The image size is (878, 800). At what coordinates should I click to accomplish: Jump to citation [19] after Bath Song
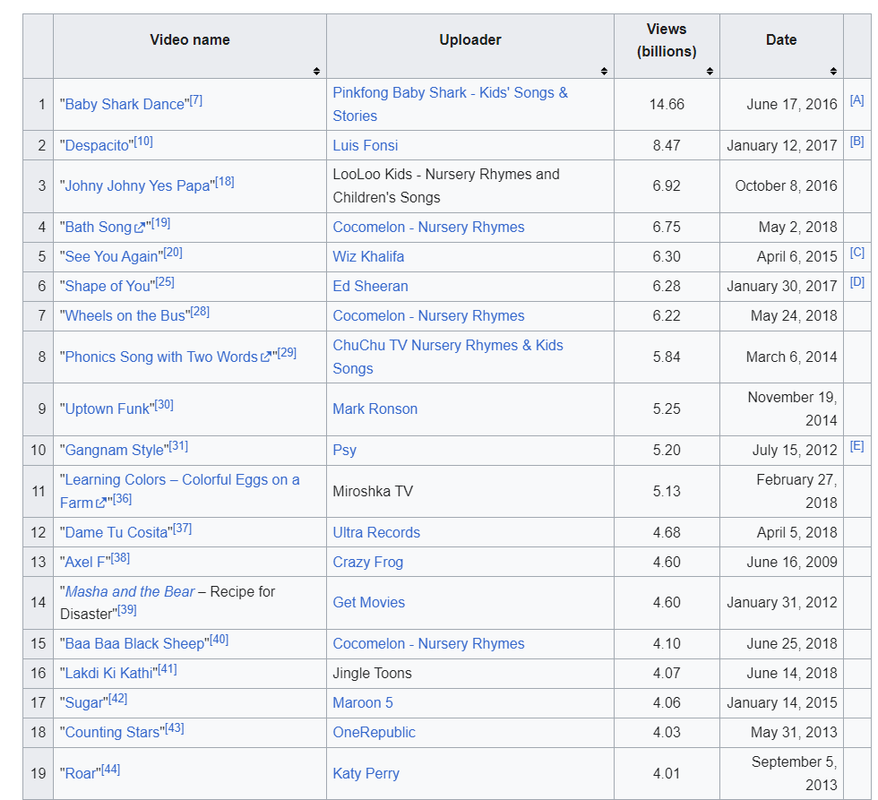pos(161,223)
